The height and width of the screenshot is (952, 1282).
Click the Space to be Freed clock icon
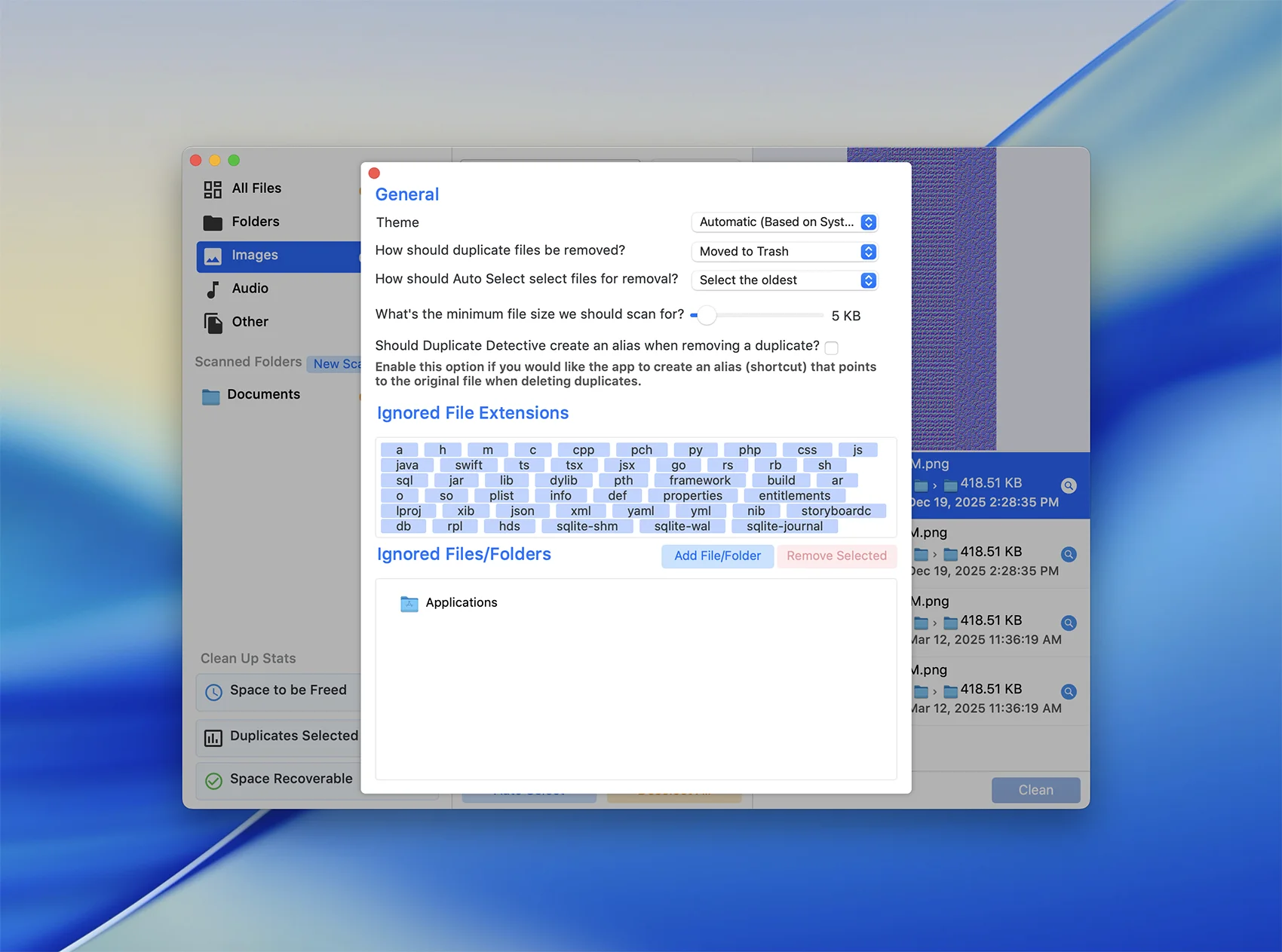click(x=214, y=692)
